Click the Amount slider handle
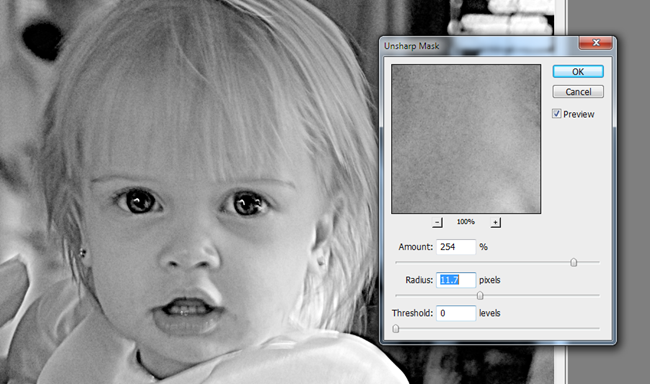The height and width of the screenshot is (384, 650). click(573, 262)
